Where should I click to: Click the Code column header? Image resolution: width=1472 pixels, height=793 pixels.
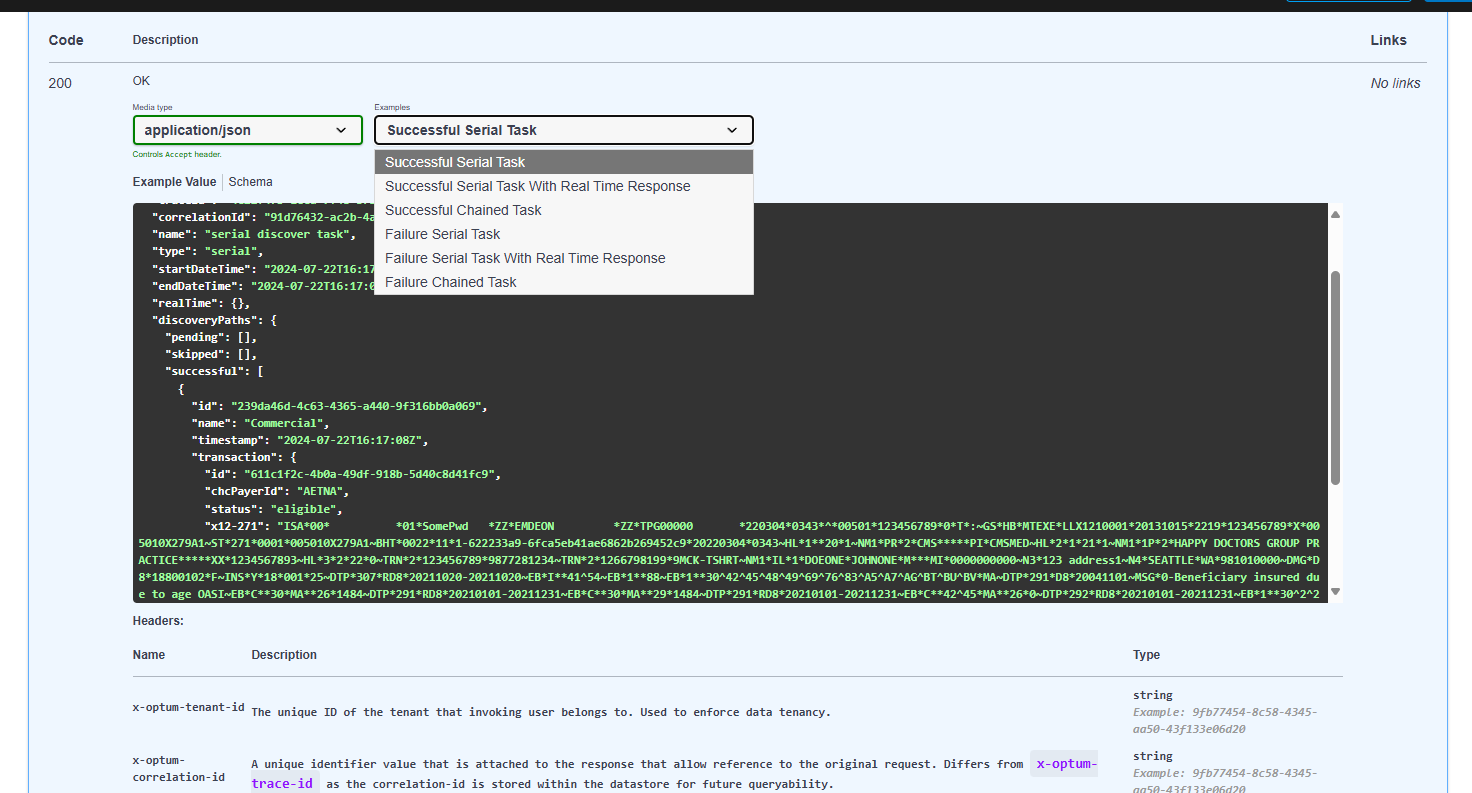point(66,40)
